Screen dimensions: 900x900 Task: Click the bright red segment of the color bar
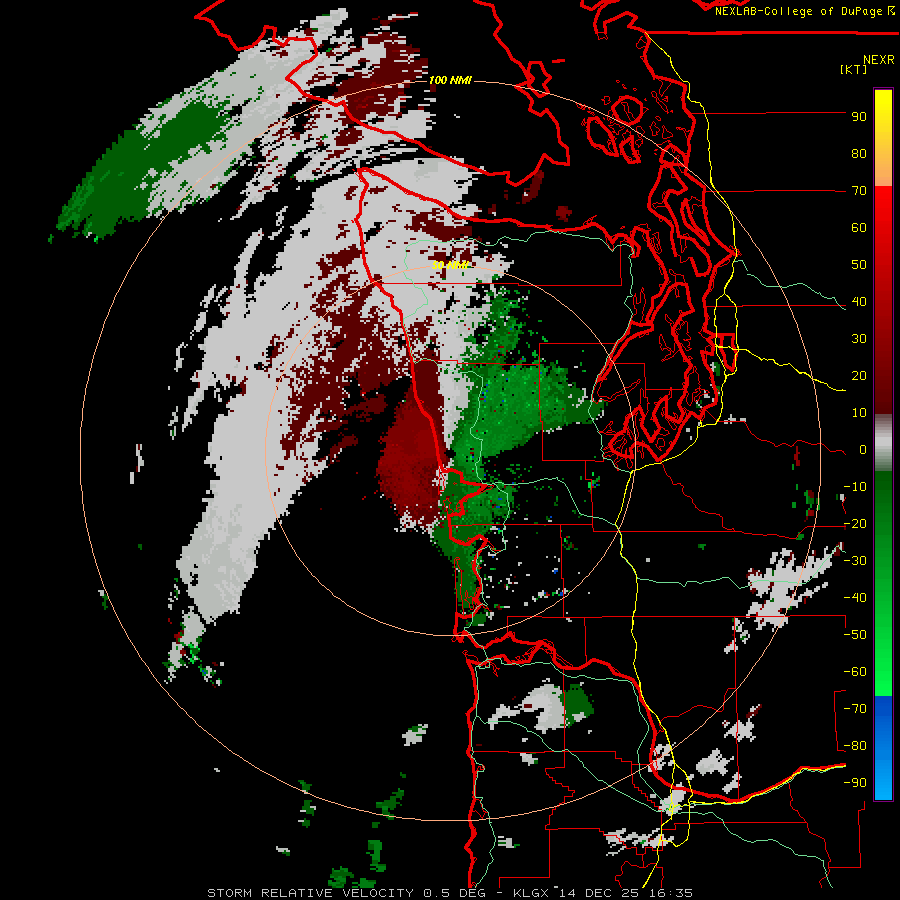[x=883, y=212]
